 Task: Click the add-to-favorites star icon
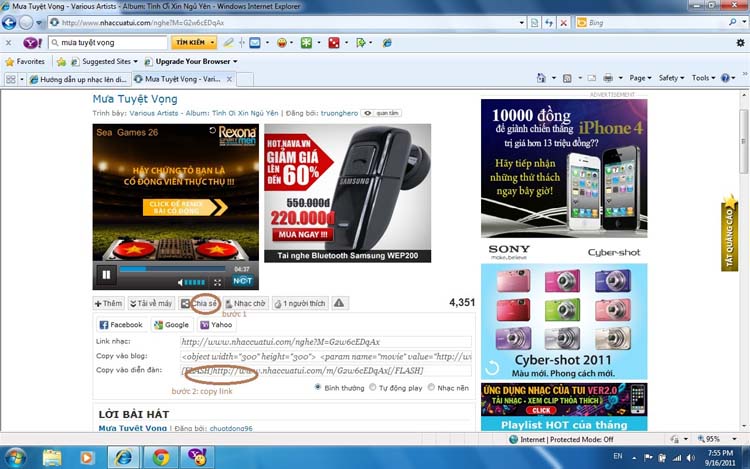[61, 62]
